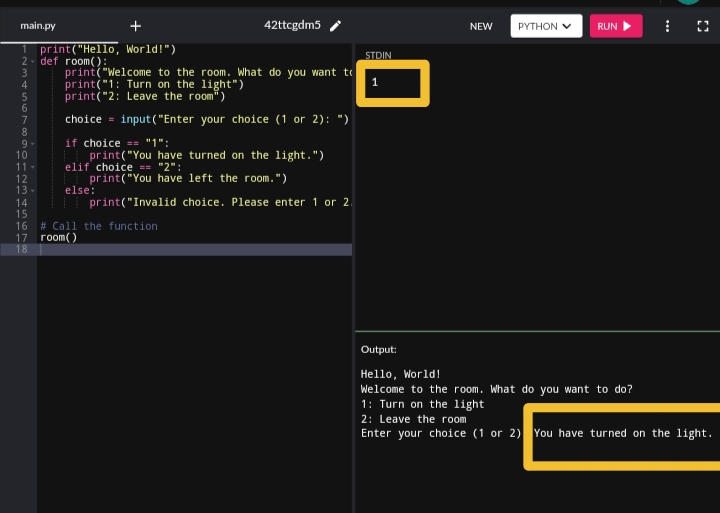This screenshot has height=513, width=720.
Task: Click the Output: label
Action: pos(378,350)
